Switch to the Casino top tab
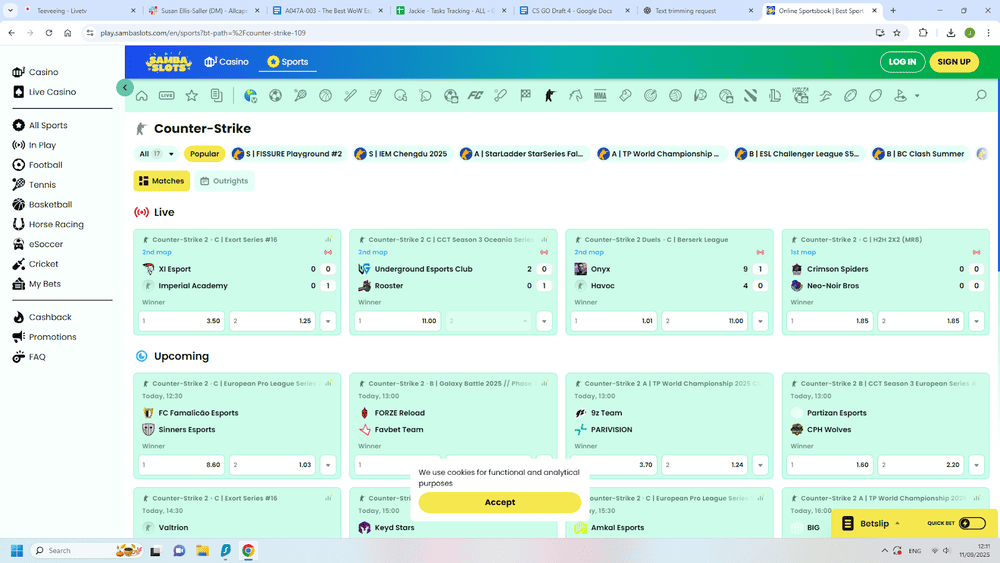The width and height of the screenshot is (1000, 563). [226, 62]
